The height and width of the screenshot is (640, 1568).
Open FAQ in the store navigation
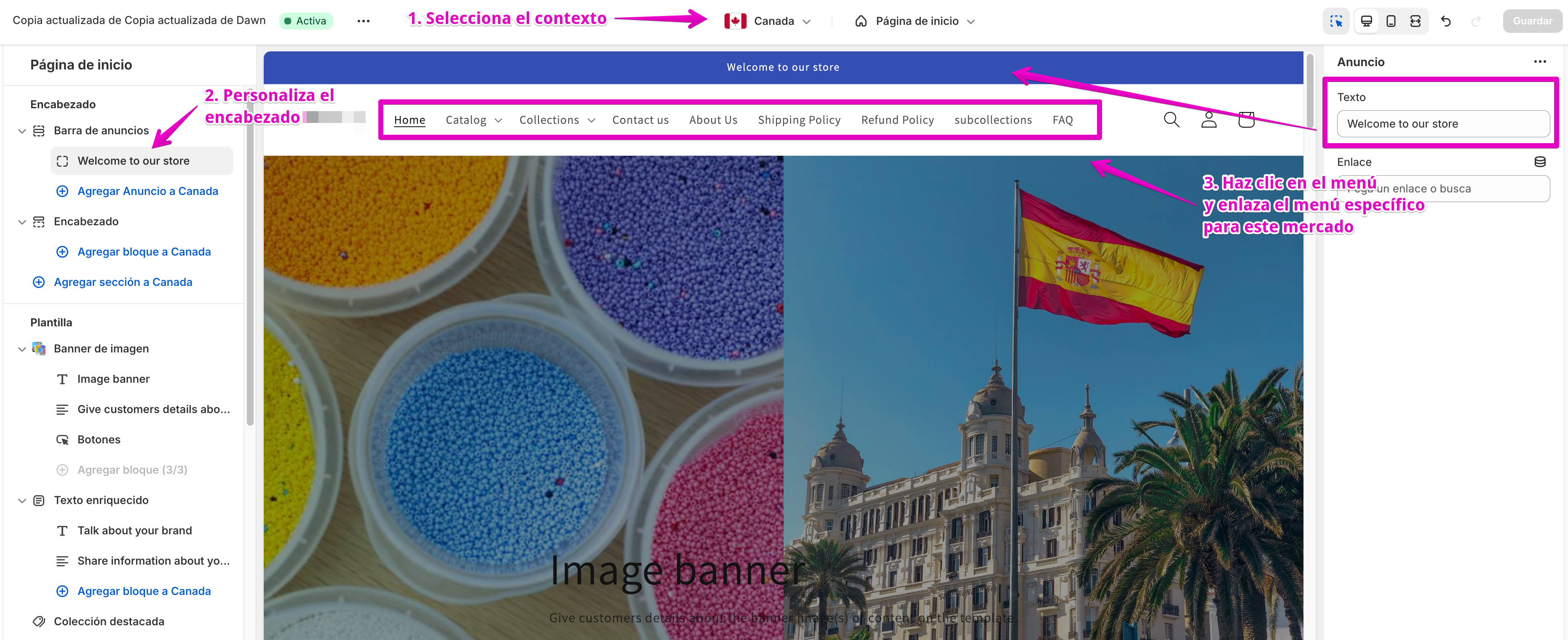(1063, 120)
